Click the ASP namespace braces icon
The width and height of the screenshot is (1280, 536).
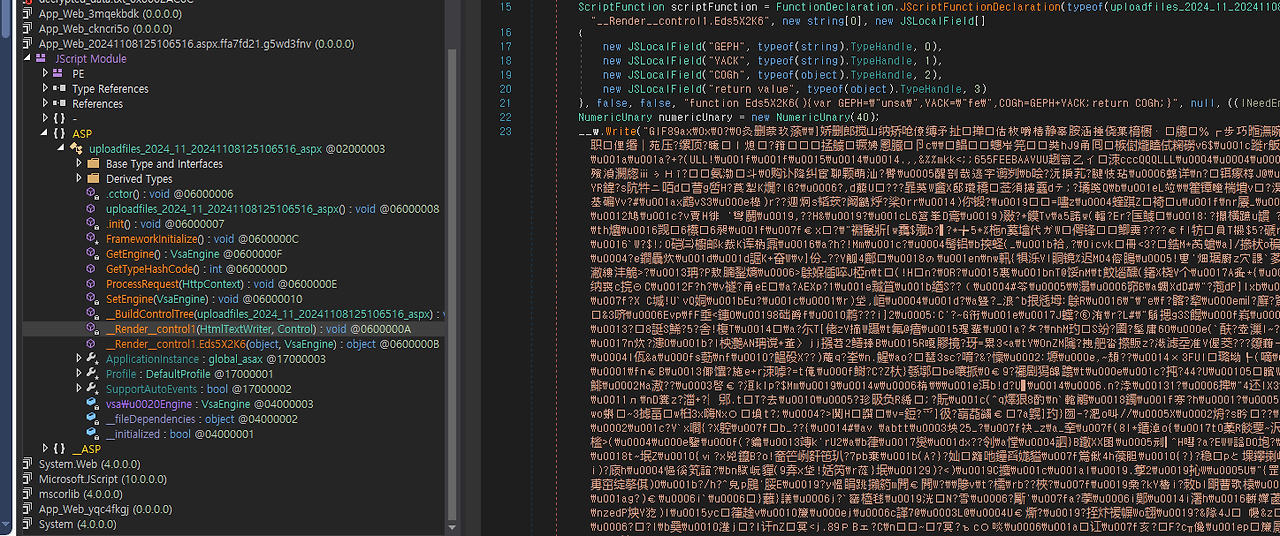[61, 134]
